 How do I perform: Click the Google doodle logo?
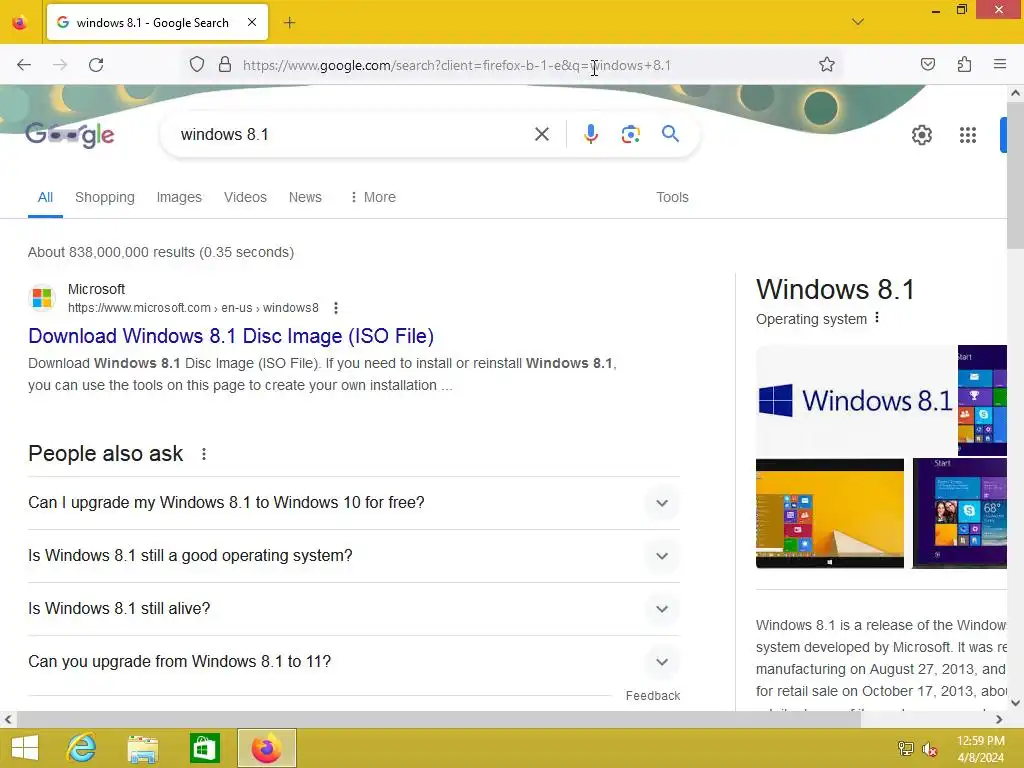(70, 135)
